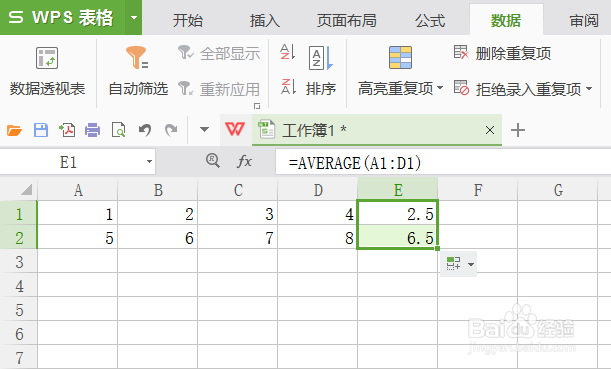
Task: Select column E header
Action: [398, 190]
